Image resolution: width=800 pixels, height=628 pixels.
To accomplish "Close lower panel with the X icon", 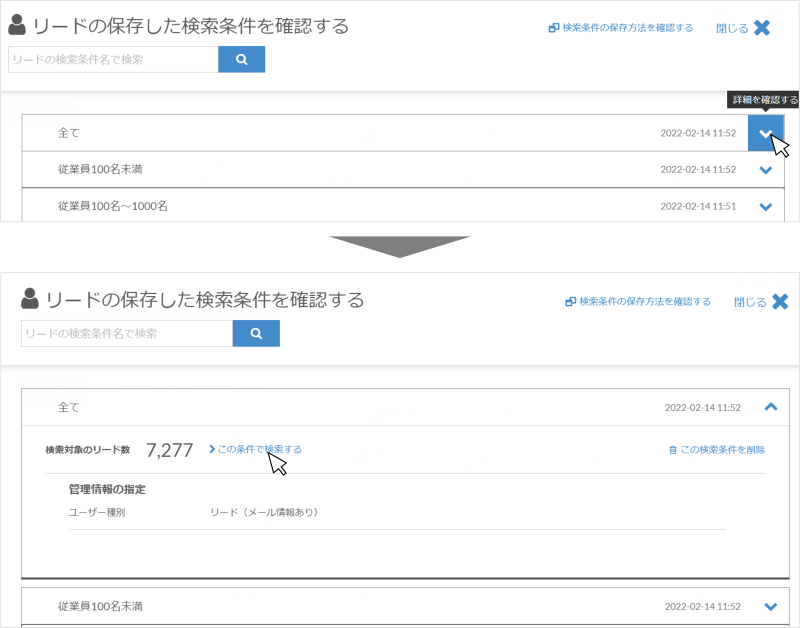I will point(780,302).
